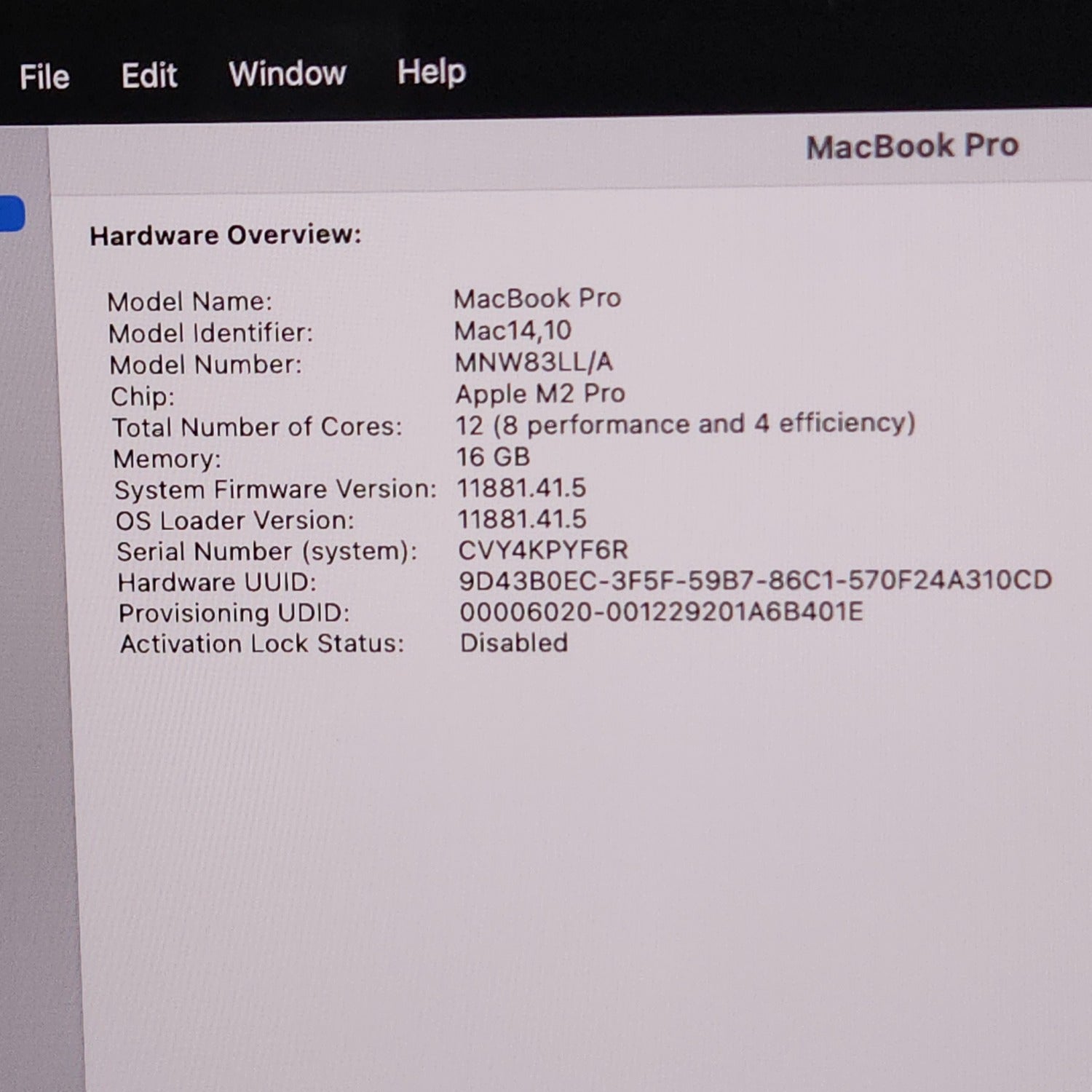Image resolution: width=1092 pixels, height=1092 pixels.
Task: Click the model number MNW83LL/A
Action: tap(534, 362)
